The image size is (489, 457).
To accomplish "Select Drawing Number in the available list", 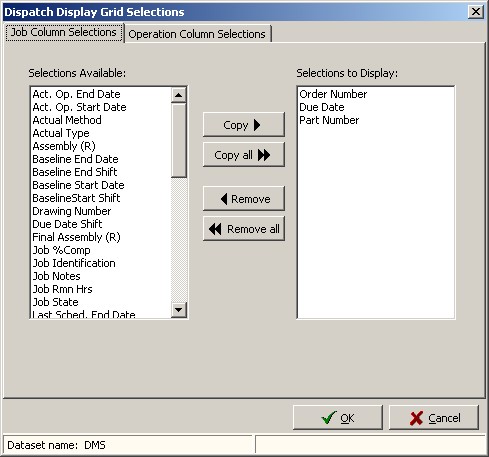I will (x=72, y=211).
